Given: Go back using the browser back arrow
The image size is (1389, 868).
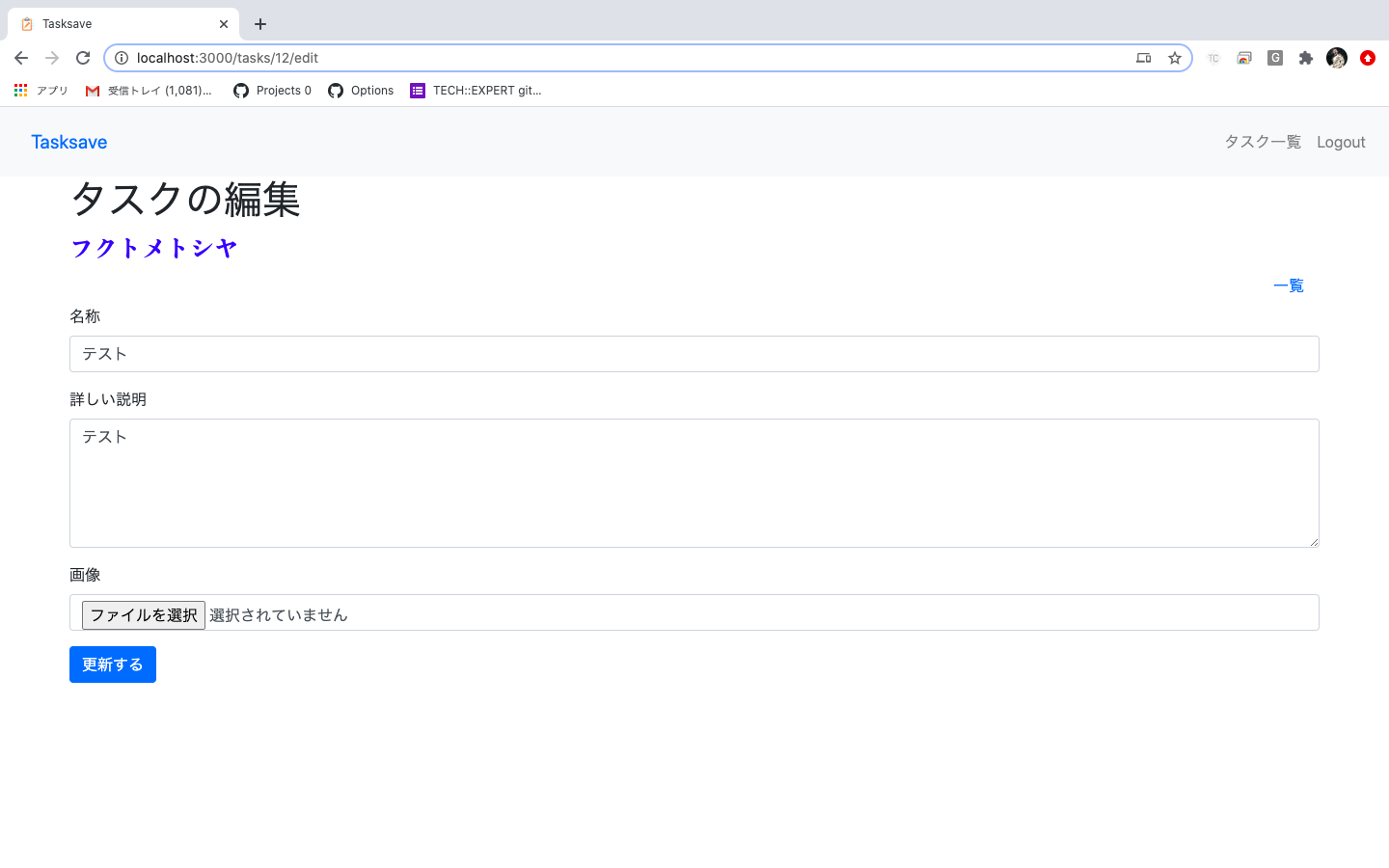Looking at the screenshot, I should coord(21,58).
